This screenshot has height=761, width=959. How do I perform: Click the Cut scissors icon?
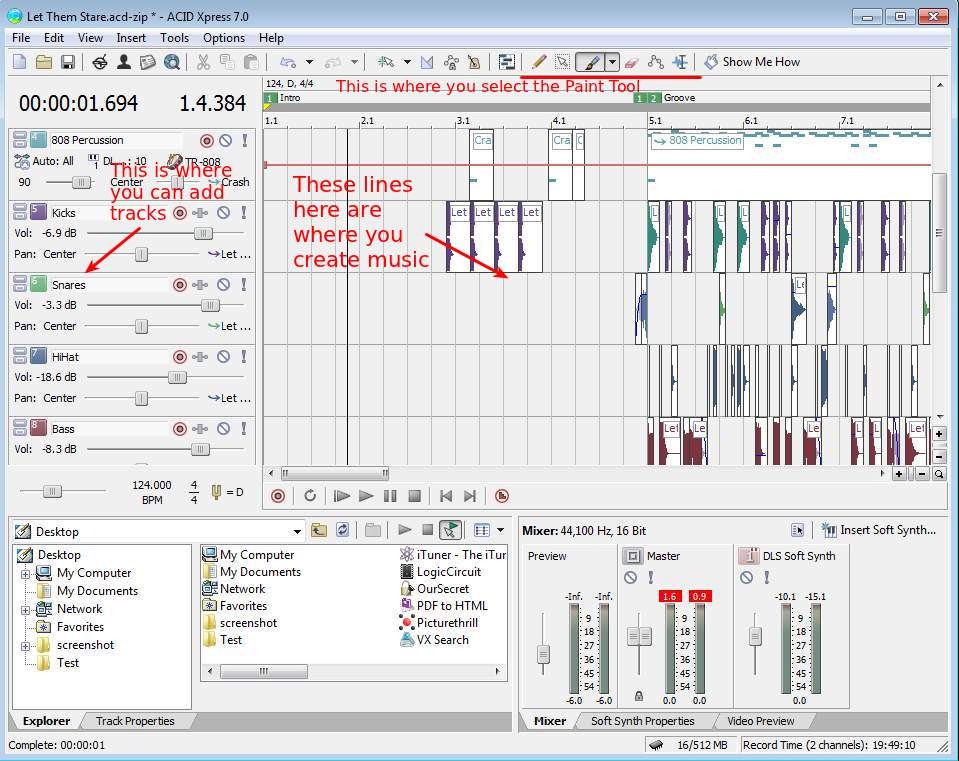[203, 62]
